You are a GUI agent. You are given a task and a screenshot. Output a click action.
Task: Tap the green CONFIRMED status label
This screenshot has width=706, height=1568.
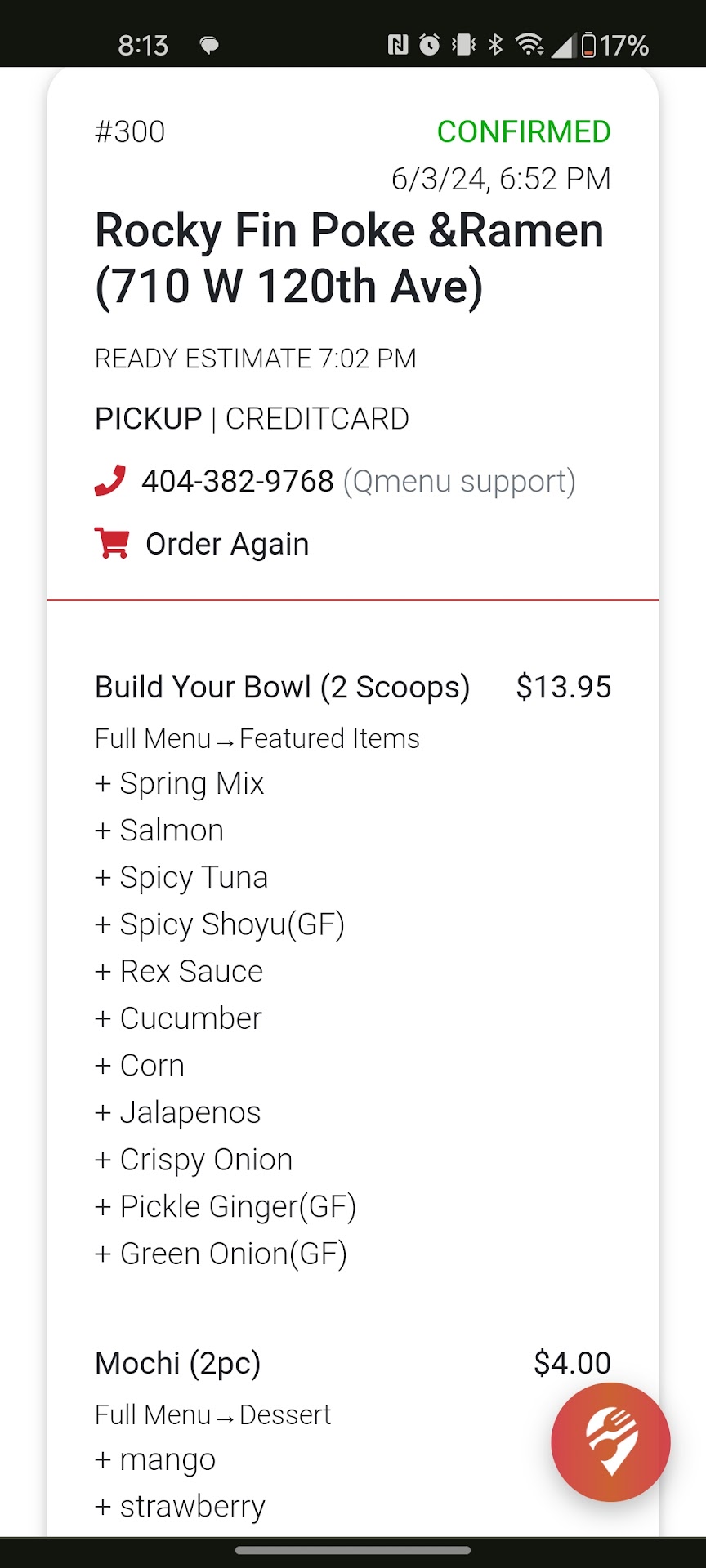click(x=524, y=131)
